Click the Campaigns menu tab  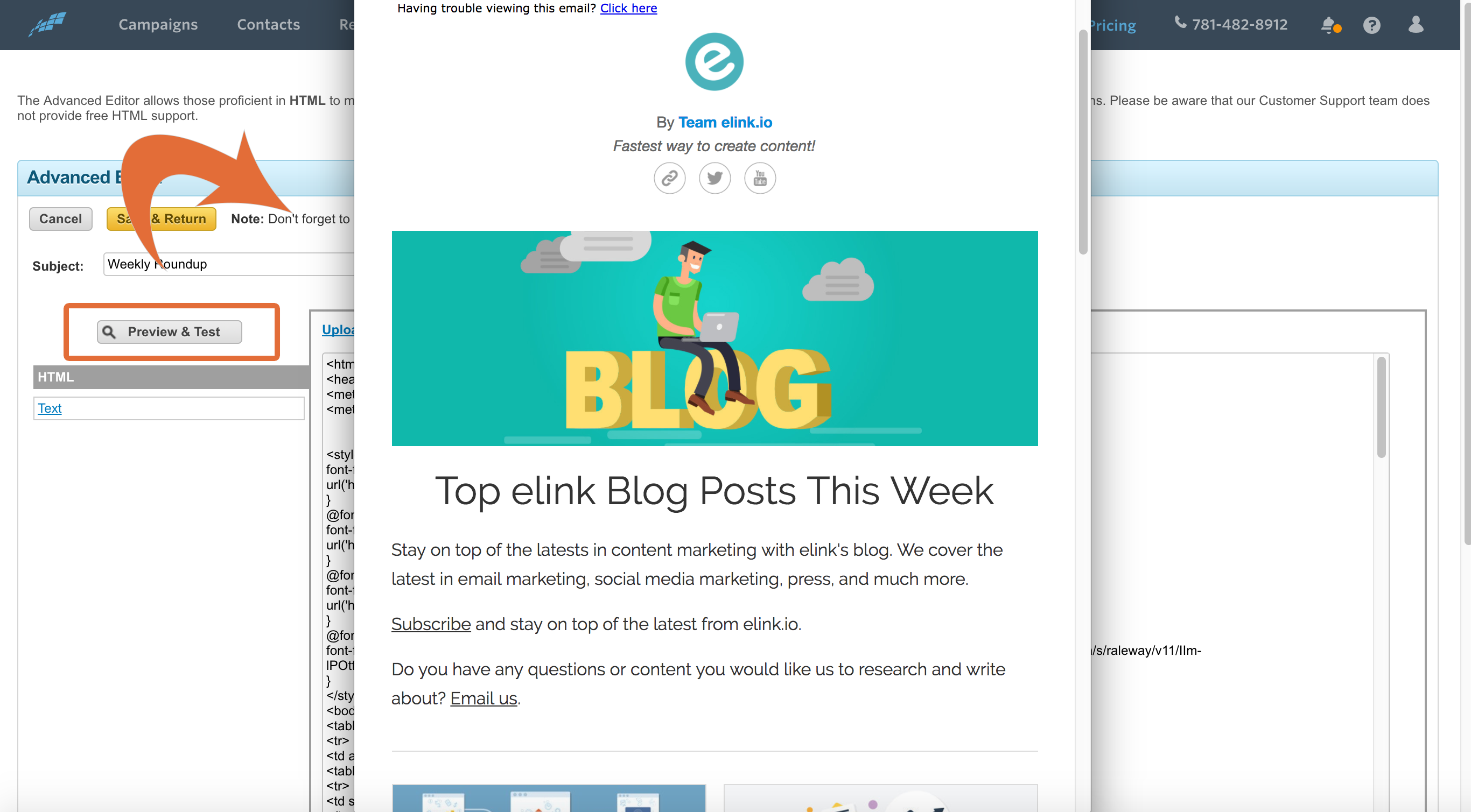pyautogui.click(x=158, y=24)
